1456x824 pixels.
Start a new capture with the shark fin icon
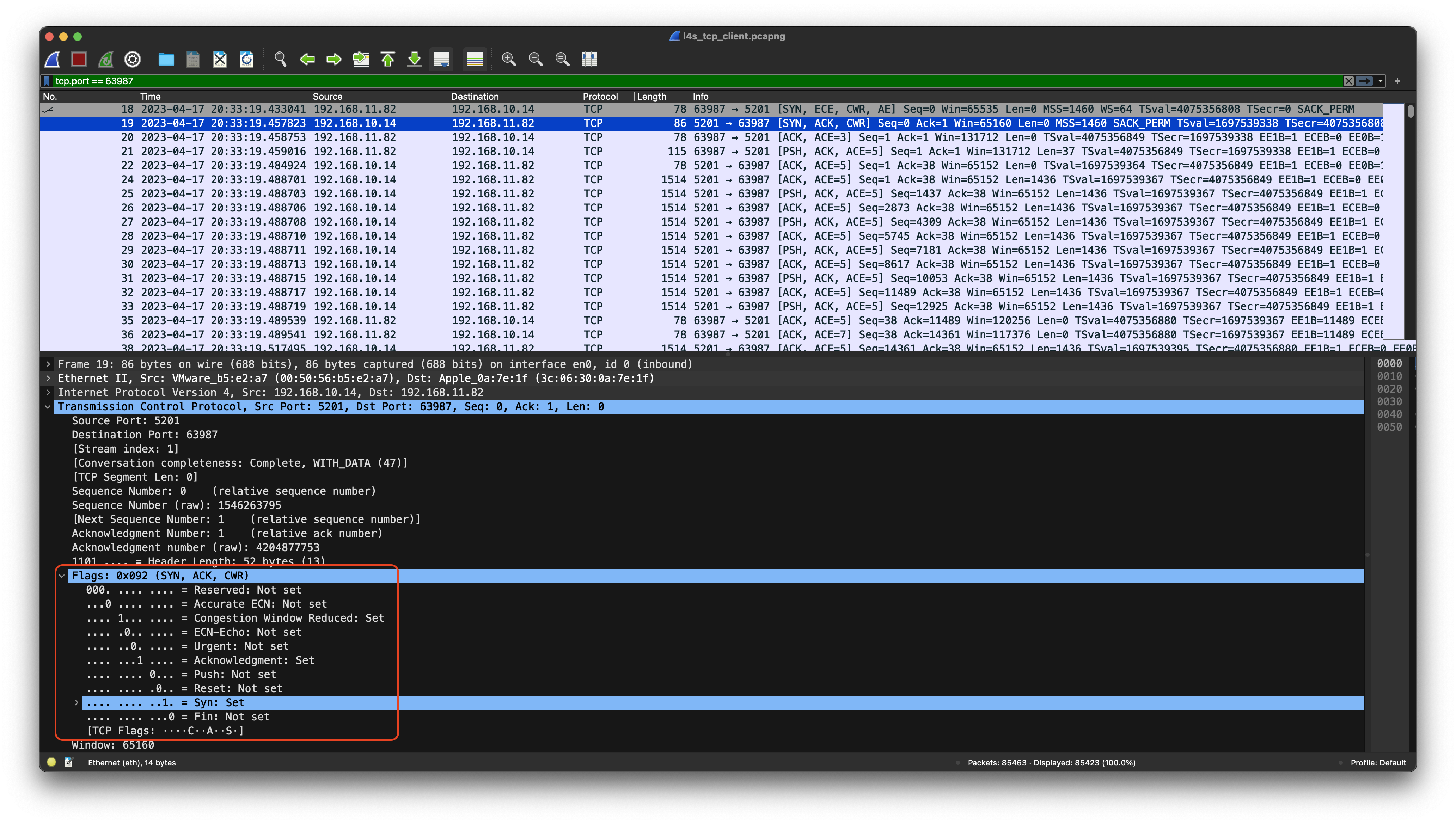52,59
